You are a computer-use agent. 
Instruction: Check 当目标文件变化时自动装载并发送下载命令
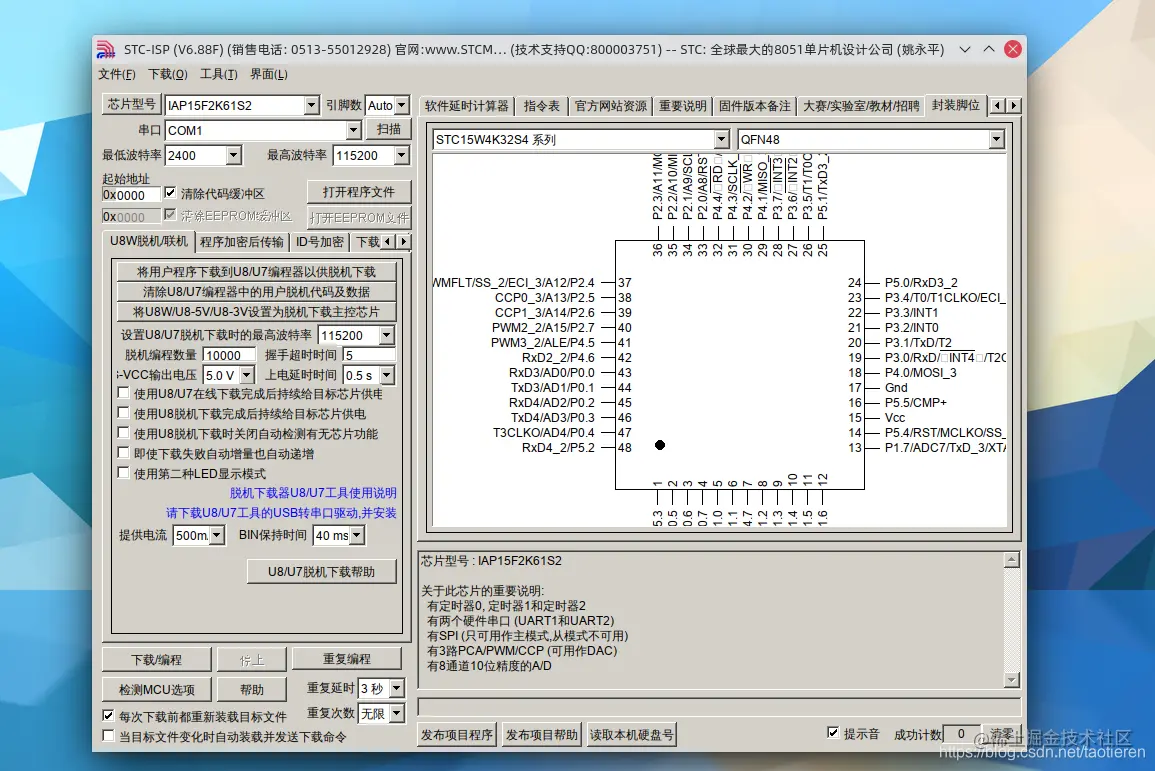[x=108, y=736]
